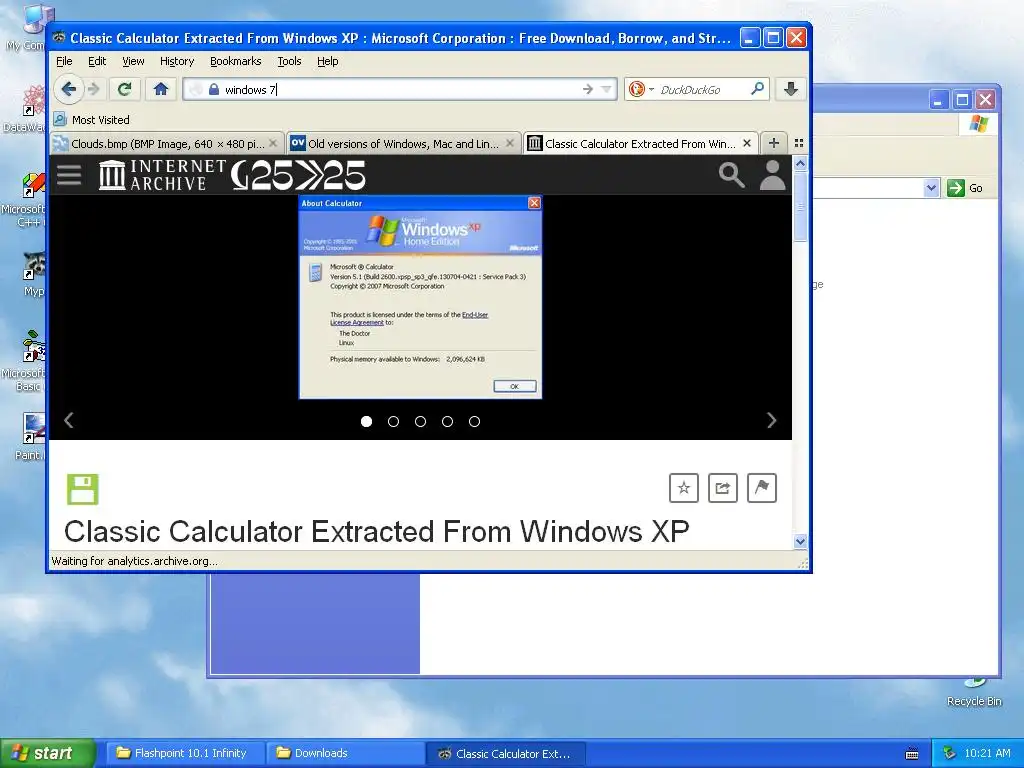The image size is (1024, 768).
Task: Go back with the browser Back arrow
Action: click(69, 89)
